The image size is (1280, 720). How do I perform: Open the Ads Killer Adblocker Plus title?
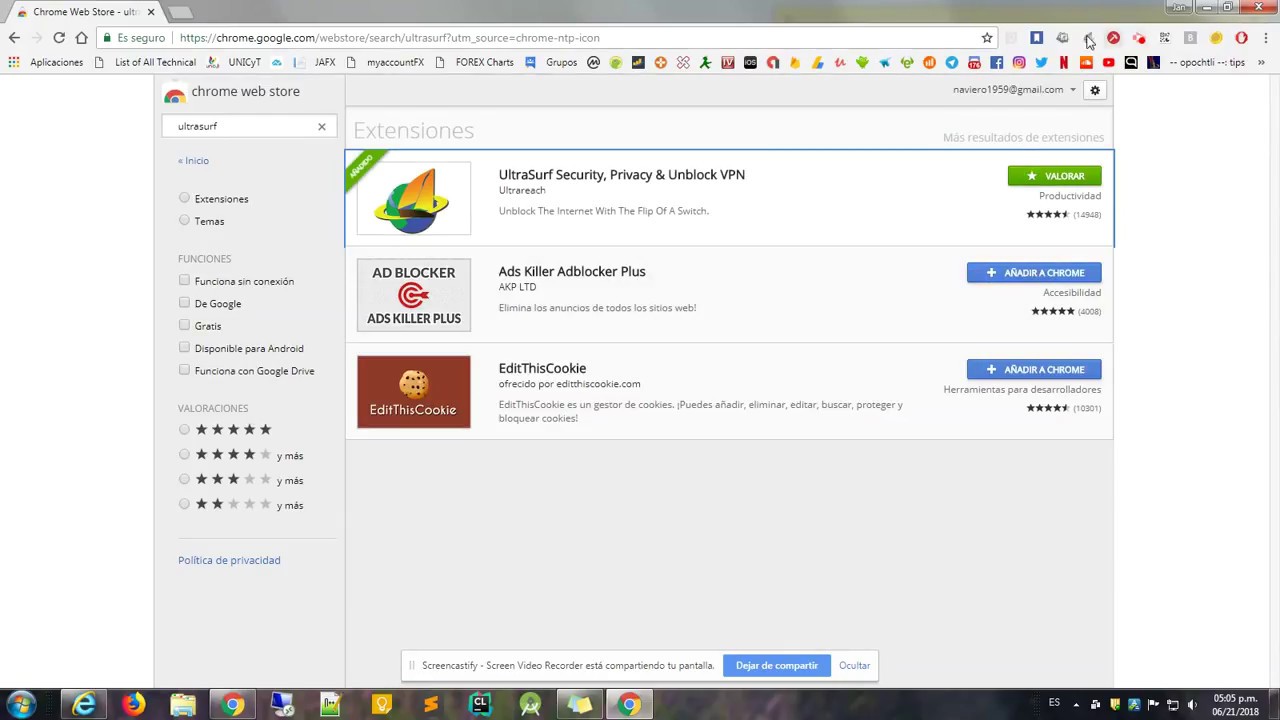572,271
